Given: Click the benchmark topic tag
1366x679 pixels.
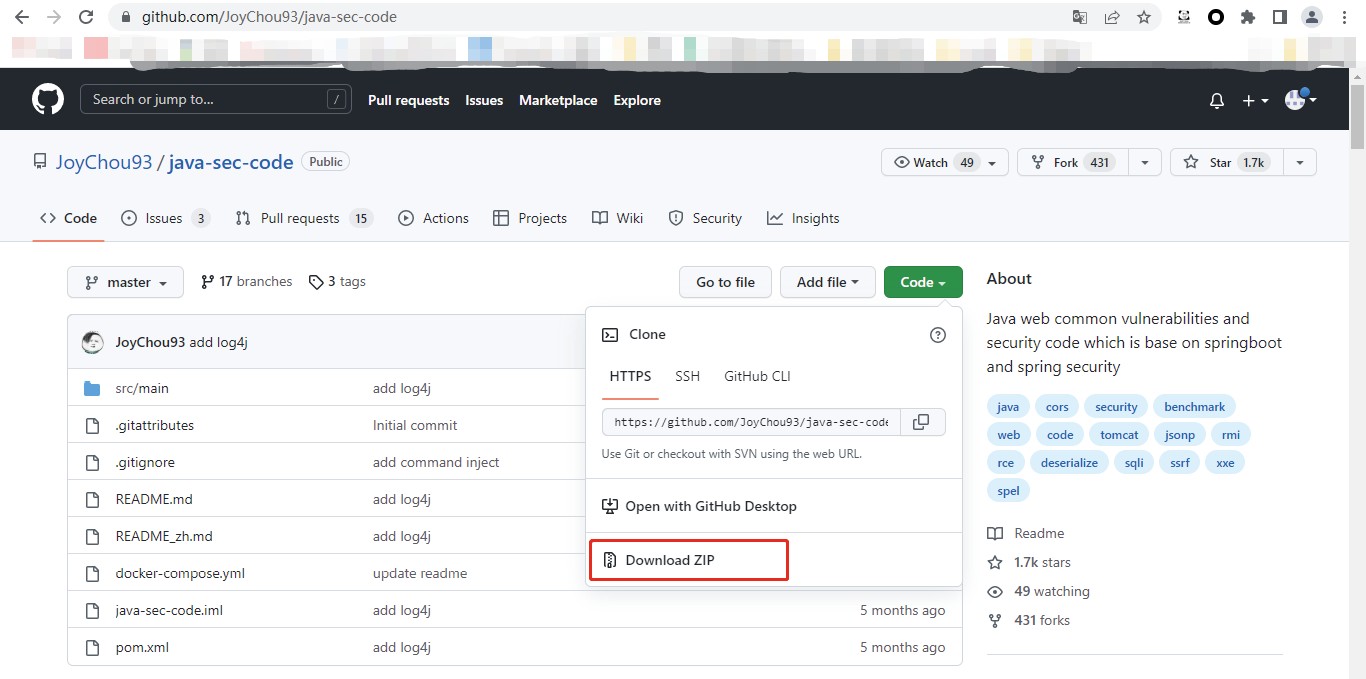Looking at the screenshot, I should click(x=1195, y=407).
